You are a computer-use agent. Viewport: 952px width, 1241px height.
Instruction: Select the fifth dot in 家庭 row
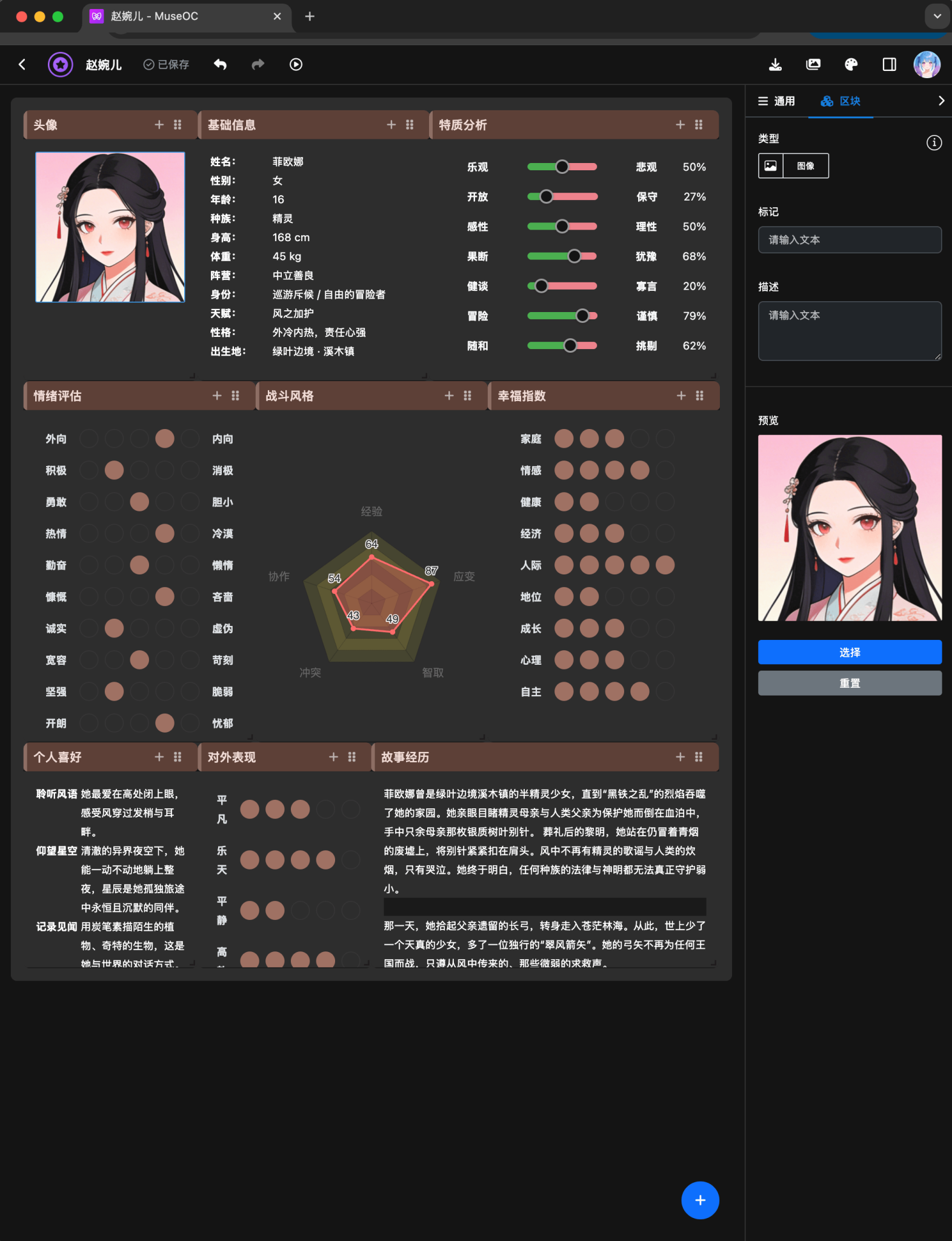[665, 439]
